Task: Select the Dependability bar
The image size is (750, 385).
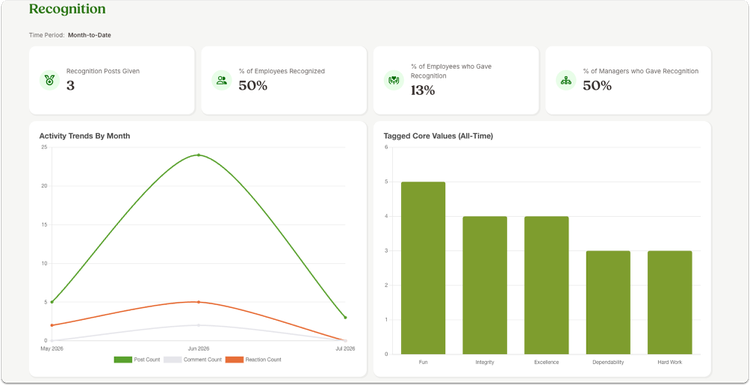Action: 608,302
